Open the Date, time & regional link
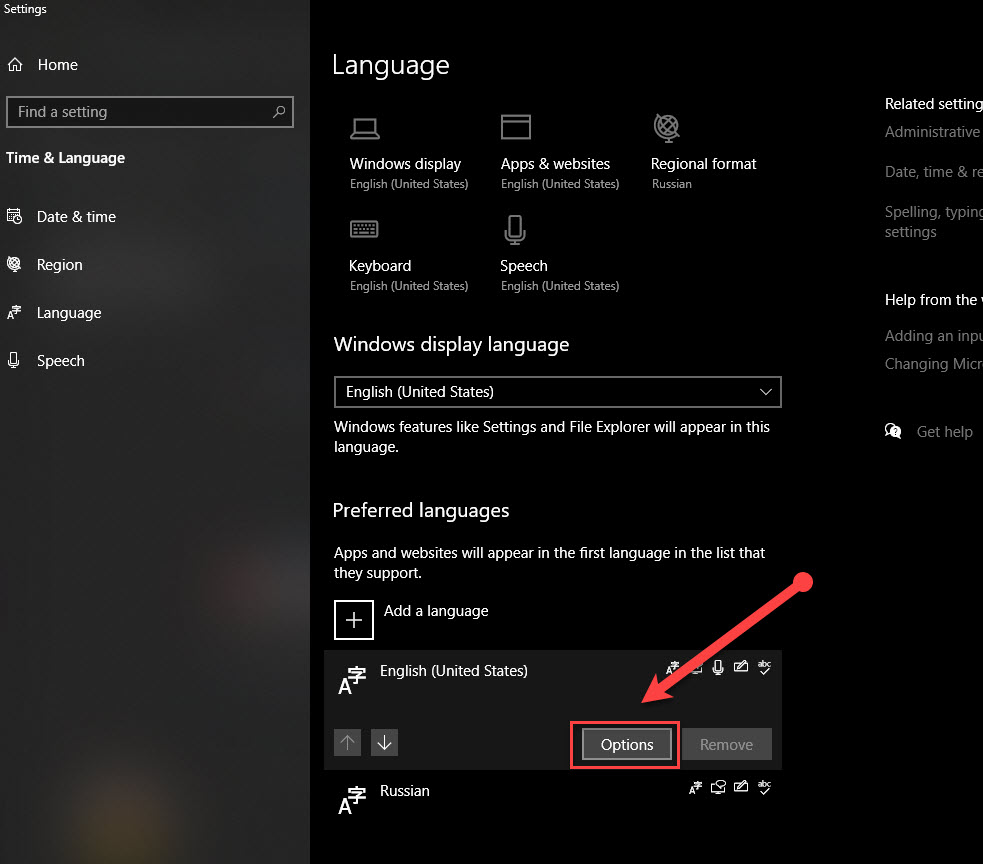The width and height of the screenshot is (983, 864). coord(933,172)
